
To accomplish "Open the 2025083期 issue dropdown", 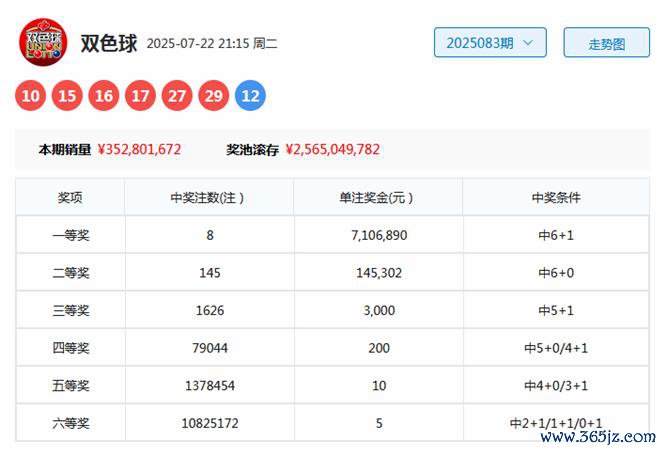I will point(490,43).
